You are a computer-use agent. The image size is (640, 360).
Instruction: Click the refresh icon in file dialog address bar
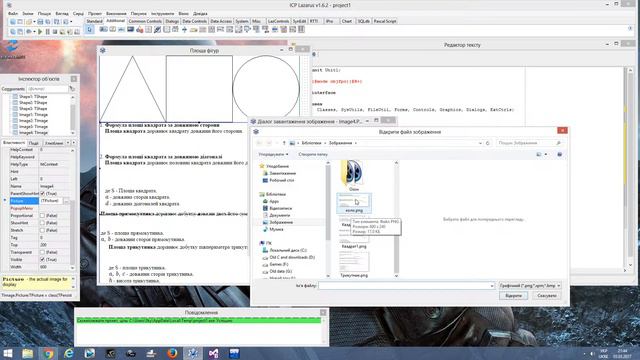click(487, 143)
